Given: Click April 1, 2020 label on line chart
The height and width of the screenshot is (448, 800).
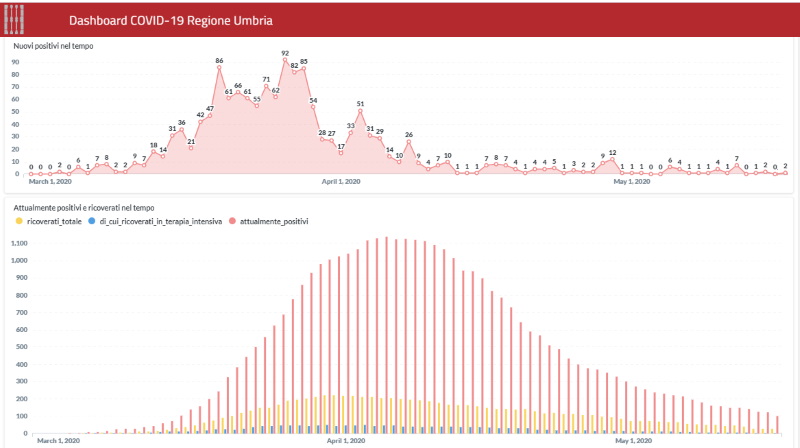Looking at the screenshot, I should [346, 182].
